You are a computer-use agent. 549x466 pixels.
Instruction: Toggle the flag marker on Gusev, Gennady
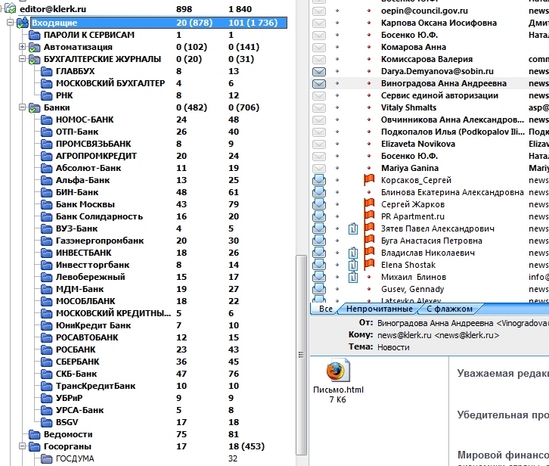pyautogui.click(x=369, y=289)
